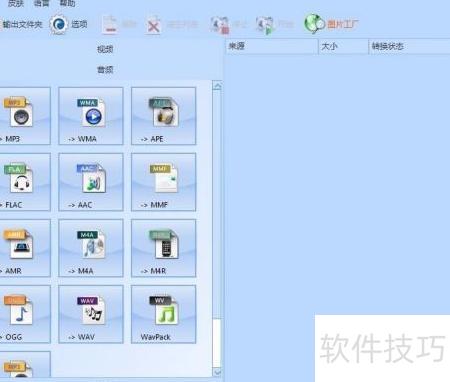Pick the MMF conversion format tile
Screen dimensions: 450x382
tap(163, 182)
